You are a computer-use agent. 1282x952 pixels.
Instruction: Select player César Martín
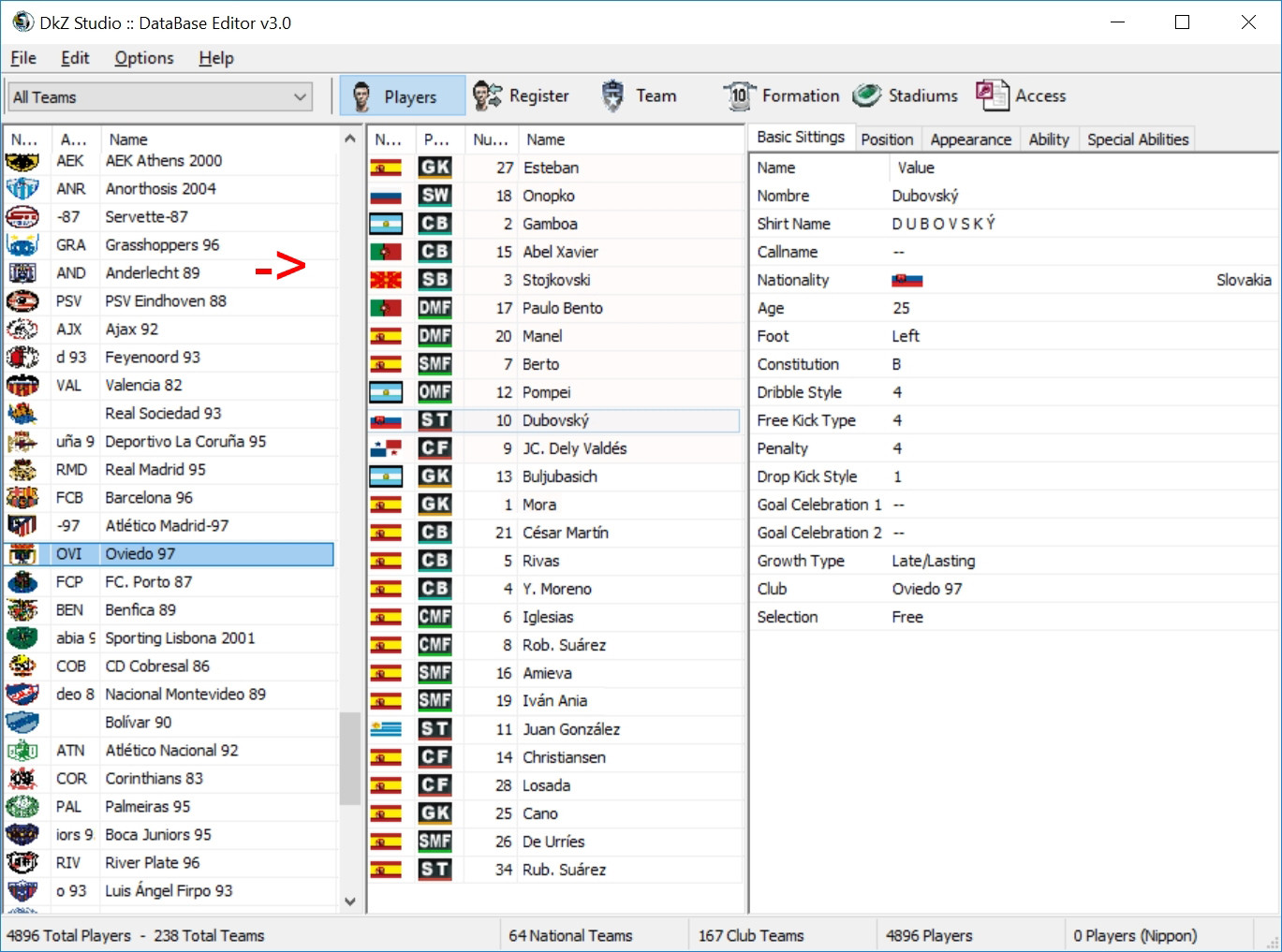point(554,533)
